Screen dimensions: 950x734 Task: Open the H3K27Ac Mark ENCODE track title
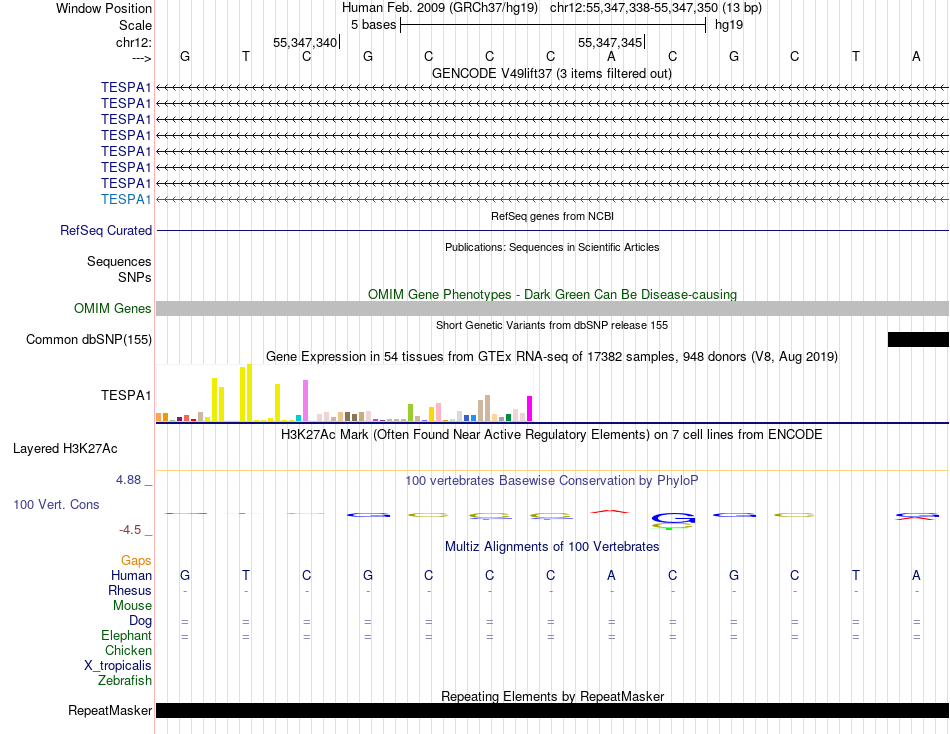[x=552, y=435]
